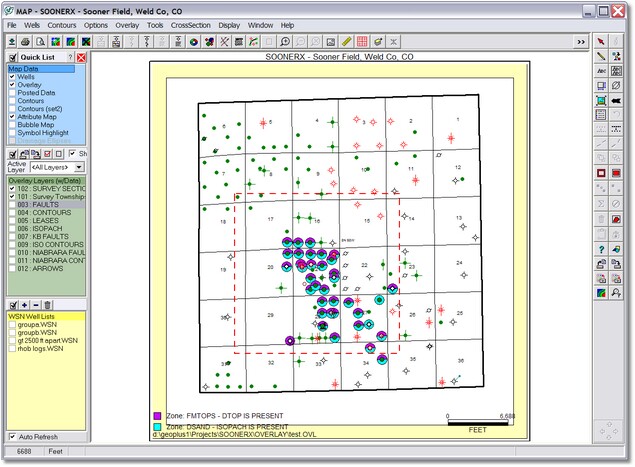Click the yellow ruler measure tool
The height and width of the screenshot is (467, 635).
tap(345, 42)
